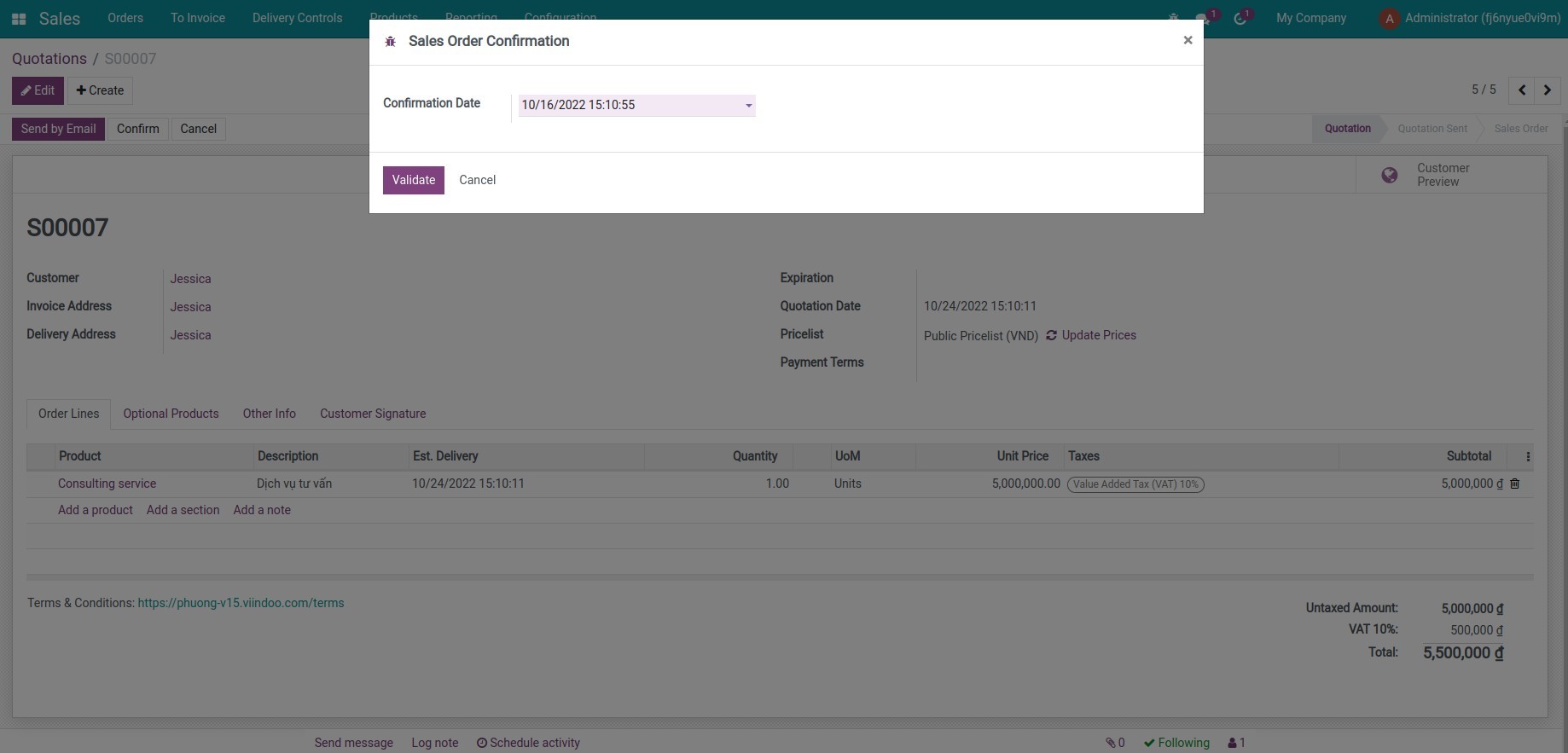Toggle the Following subscription status
This screenshot has width=1568, height=753.
[x=1176, y=743]
